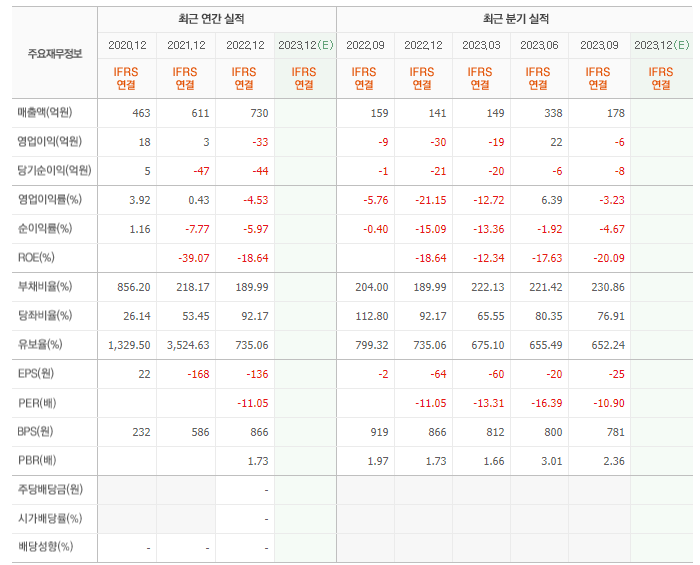700x565 pixels.
Task: Click the 영업이익 value -30
Action: (x=438, y=142)
